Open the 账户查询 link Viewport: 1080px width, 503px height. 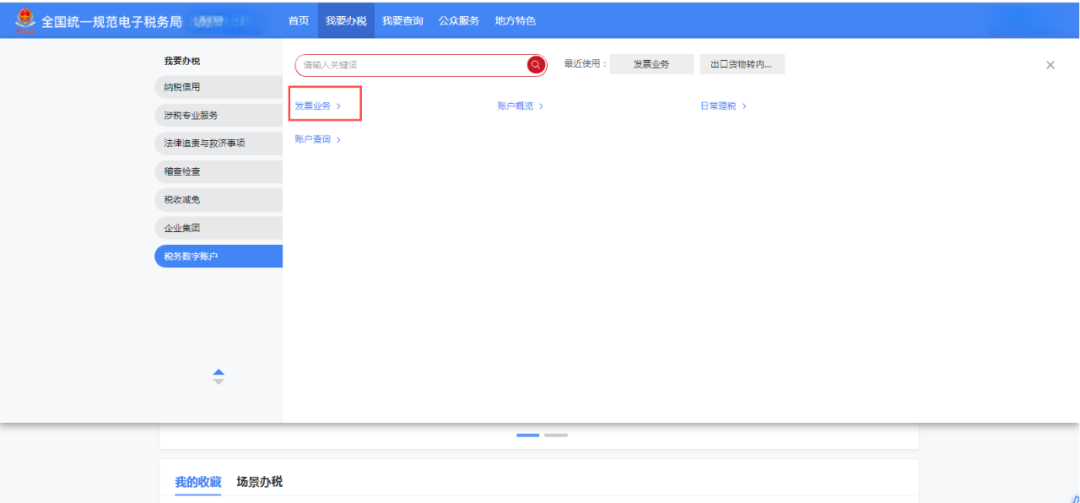pyautogui.click(x=317, y=140)
